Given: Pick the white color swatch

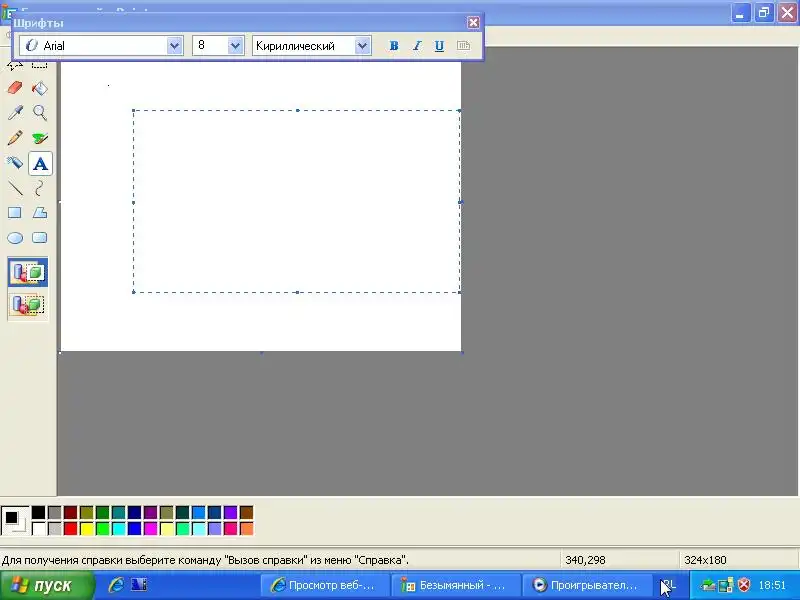Looking at the screenshot, I should 38,528.
